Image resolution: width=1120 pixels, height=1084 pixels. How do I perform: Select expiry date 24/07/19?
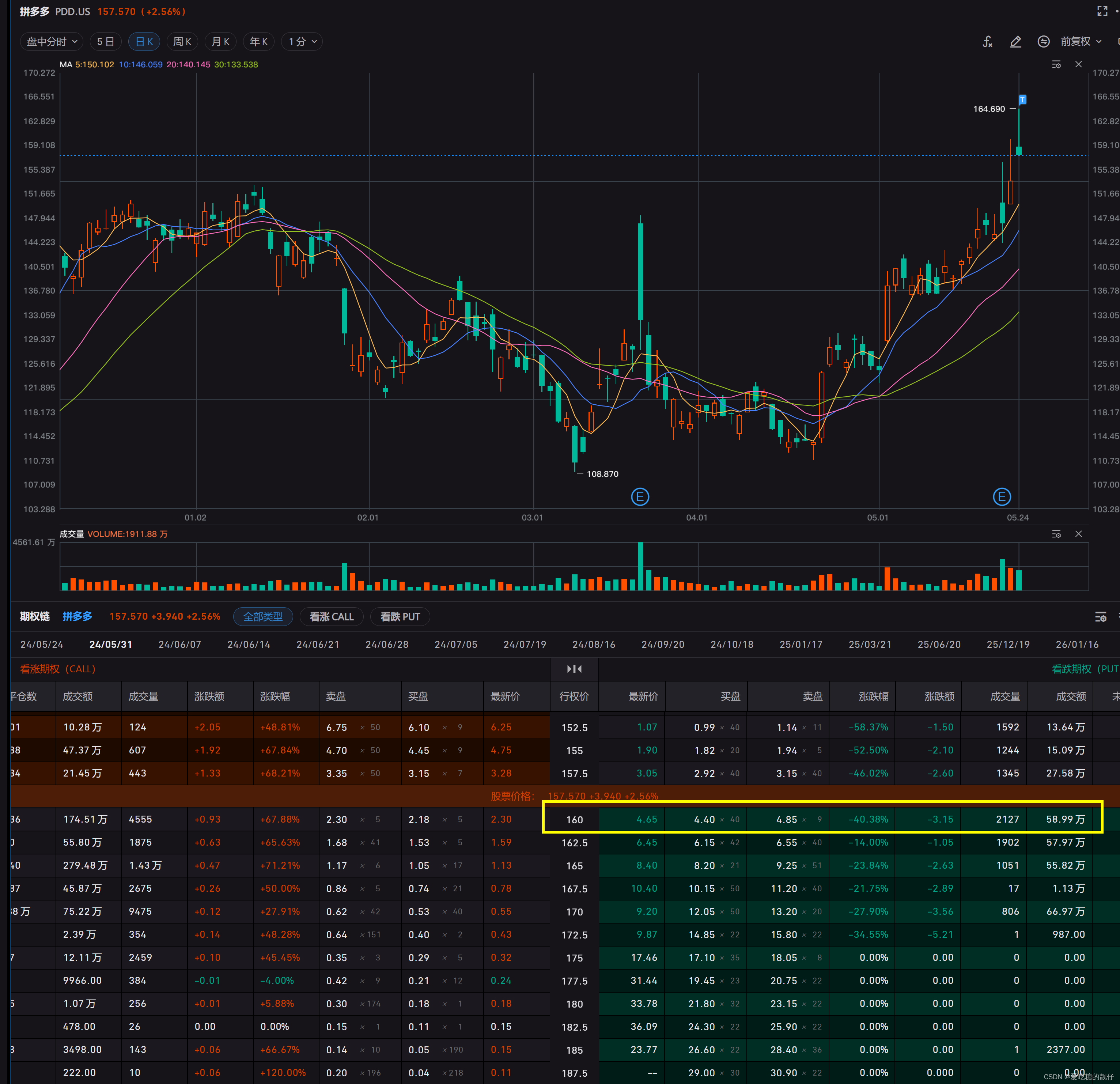coord(525,645)
